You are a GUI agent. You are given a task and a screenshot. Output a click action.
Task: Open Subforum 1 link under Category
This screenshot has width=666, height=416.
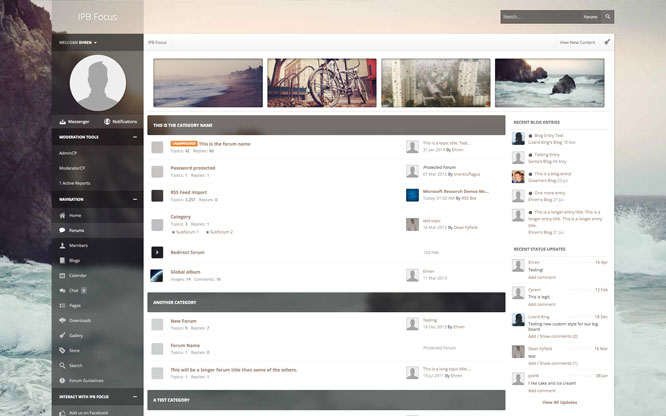point(187,232)
